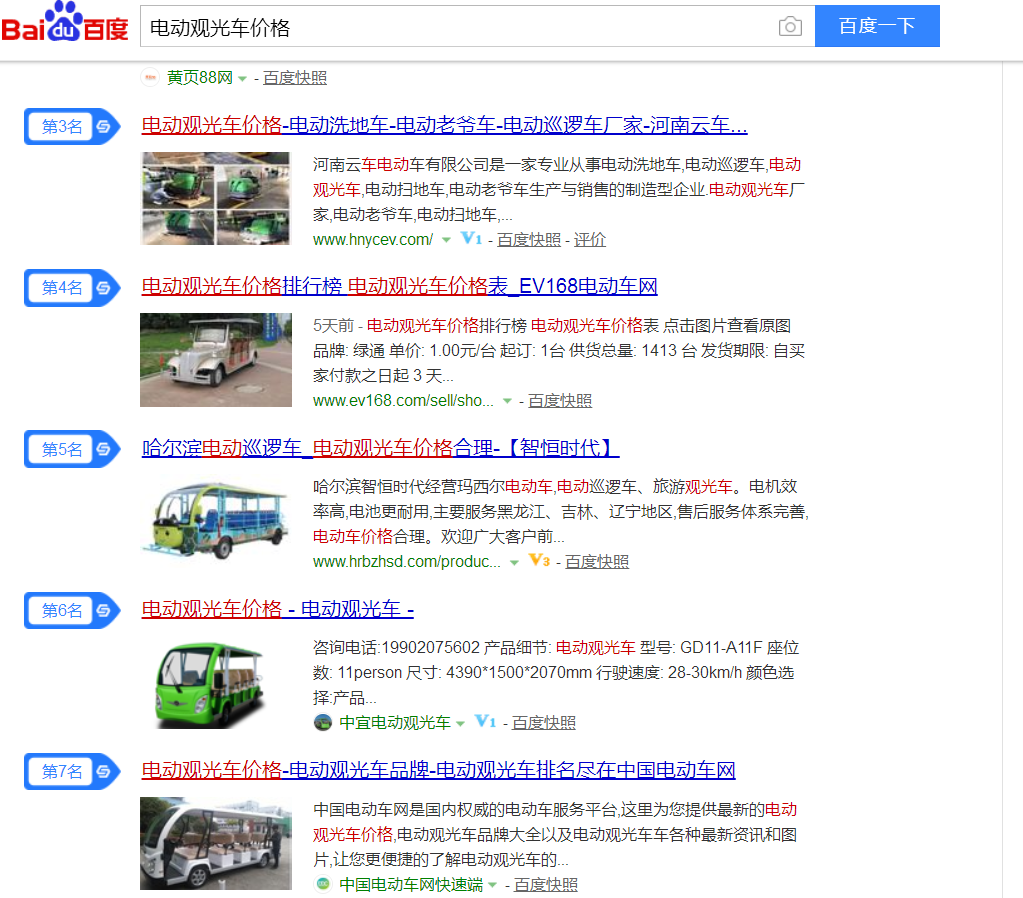Click the www.hnycev.com/ URL
Viewport: 1023px width, 898px height.
373,240
